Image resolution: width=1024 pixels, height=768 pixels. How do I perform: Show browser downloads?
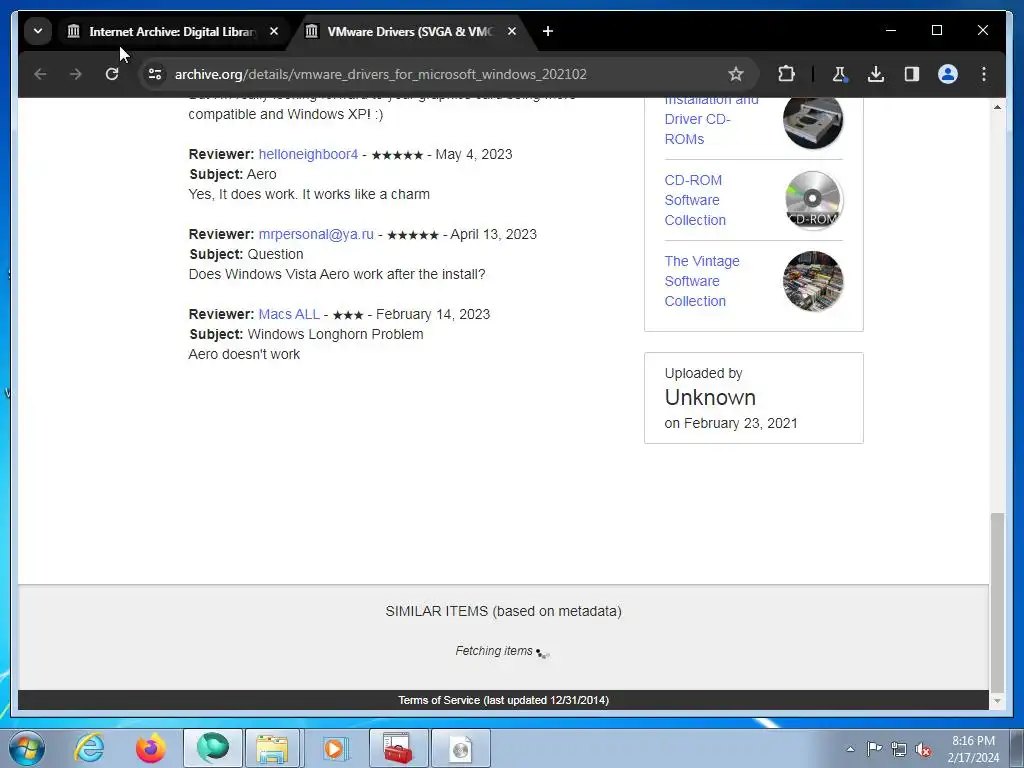(876, 74)
